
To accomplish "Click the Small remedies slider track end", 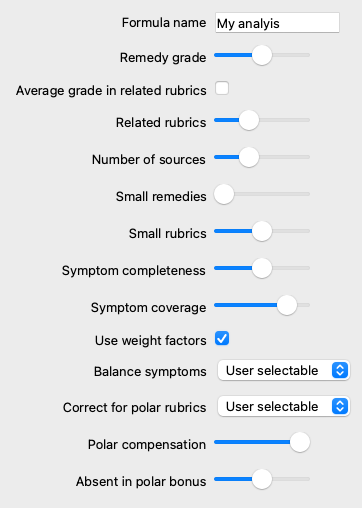I will tap(307, 194).
